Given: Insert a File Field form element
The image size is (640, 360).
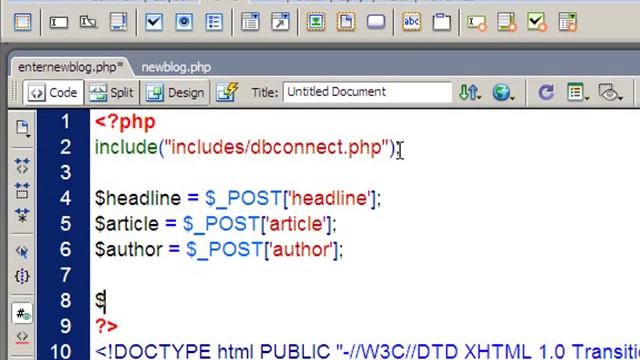Looking at the screenshot, I should point(346,22).
